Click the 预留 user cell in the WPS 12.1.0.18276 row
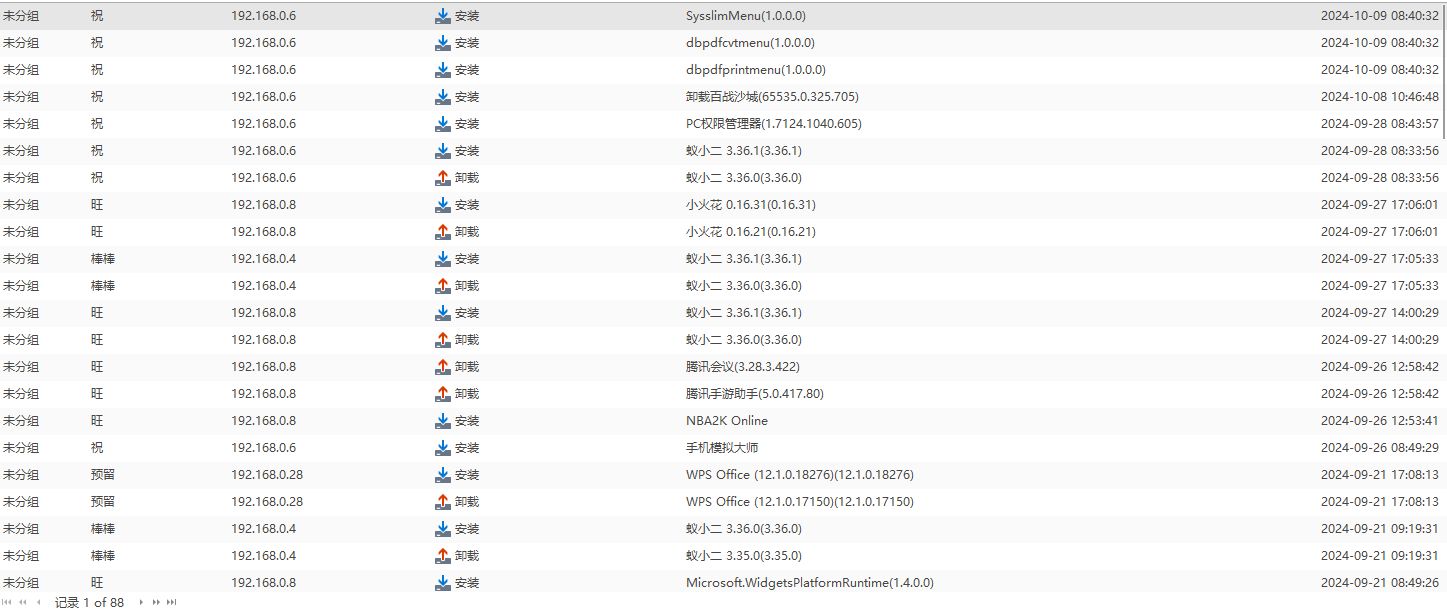 click(x=103, y=475)
